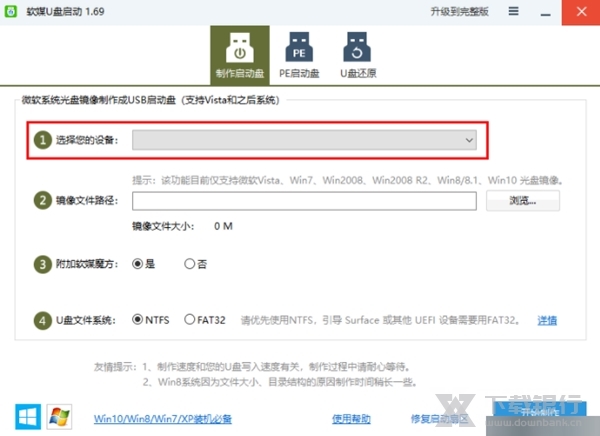The image size is (600, 436).
Task: Expand the 选择您的设备 device dropdown
Action: (304, 140)
